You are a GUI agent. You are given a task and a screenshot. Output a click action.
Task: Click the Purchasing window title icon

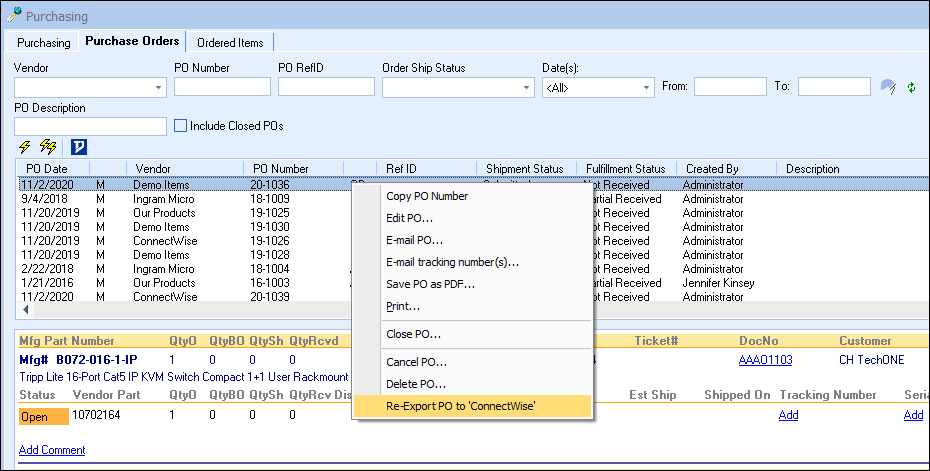[x=13, y=16]
